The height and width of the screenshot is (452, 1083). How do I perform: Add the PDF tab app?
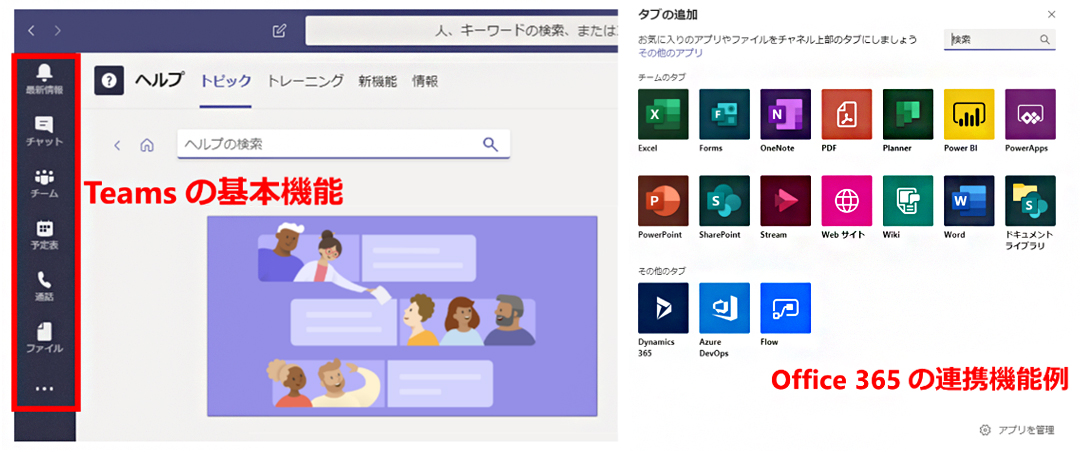(847, 114)
